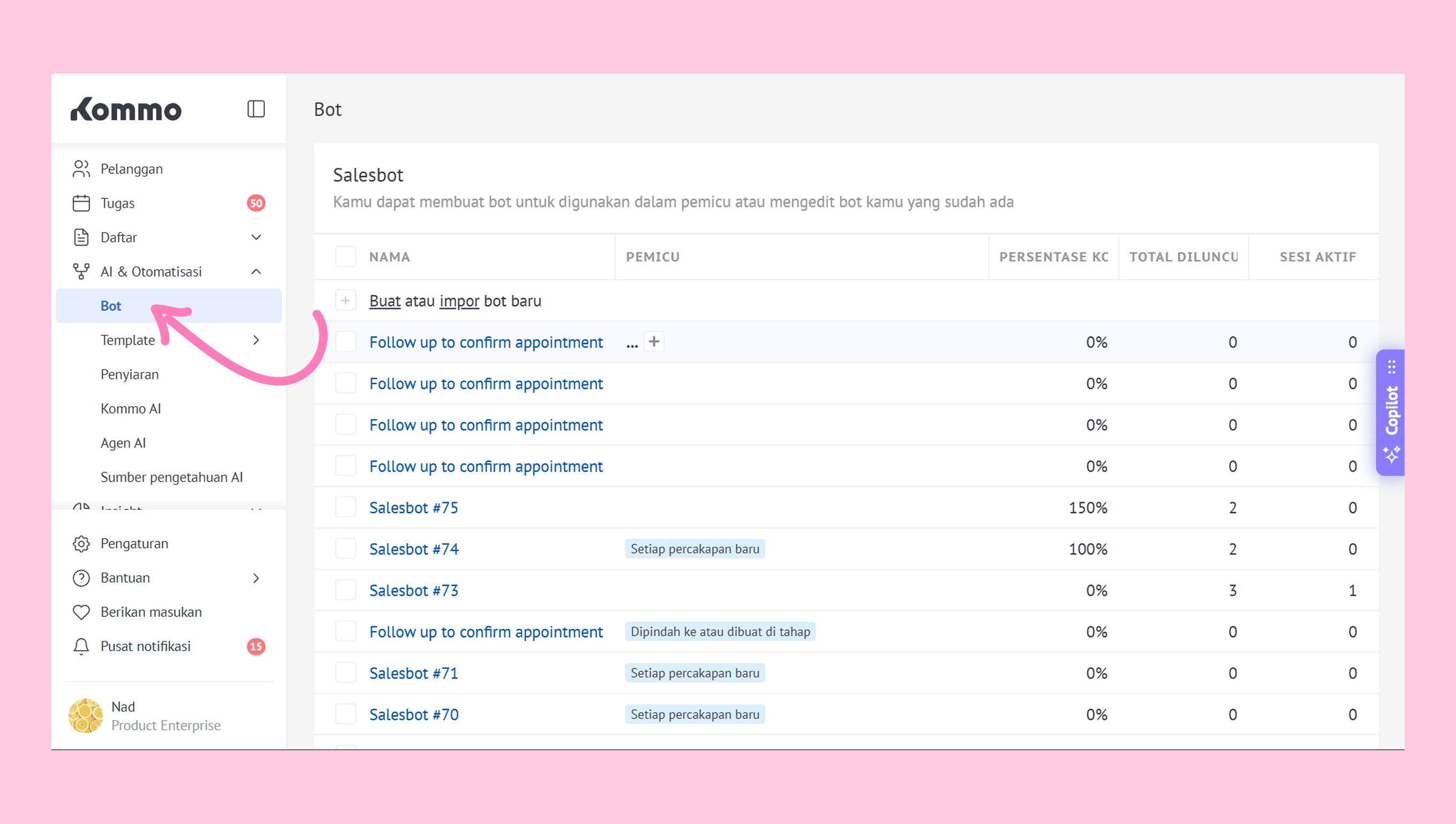1456x824 pixels.
Task: Click the Tugas calendar icon
Action: pyautogui.click(x=81, y=203)
